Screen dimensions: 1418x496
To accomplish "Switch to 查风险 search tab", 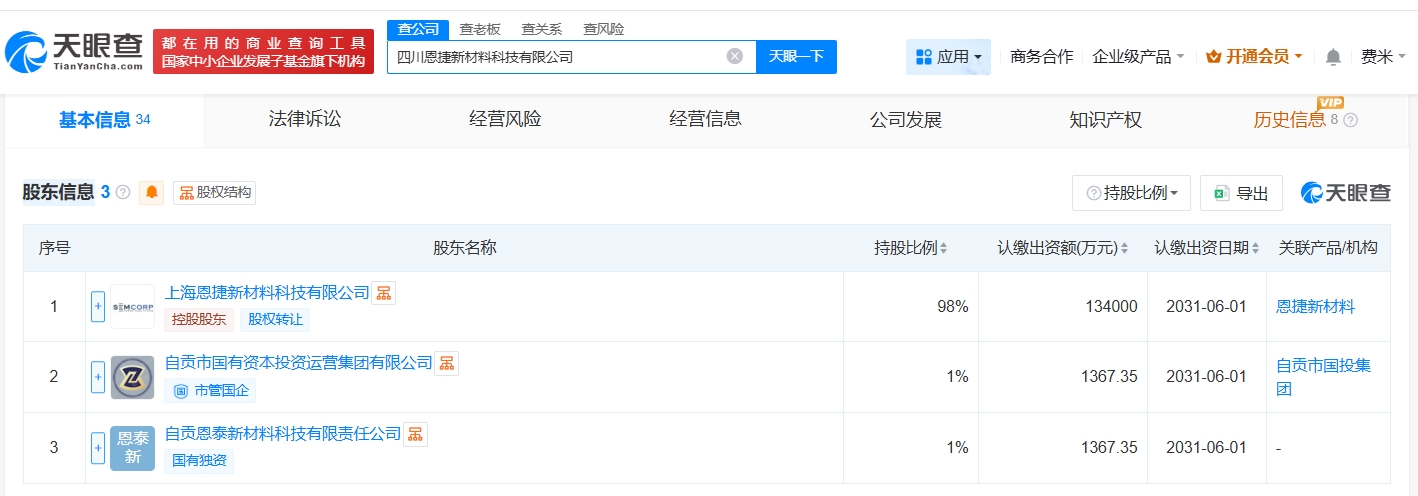I will 603,29.
